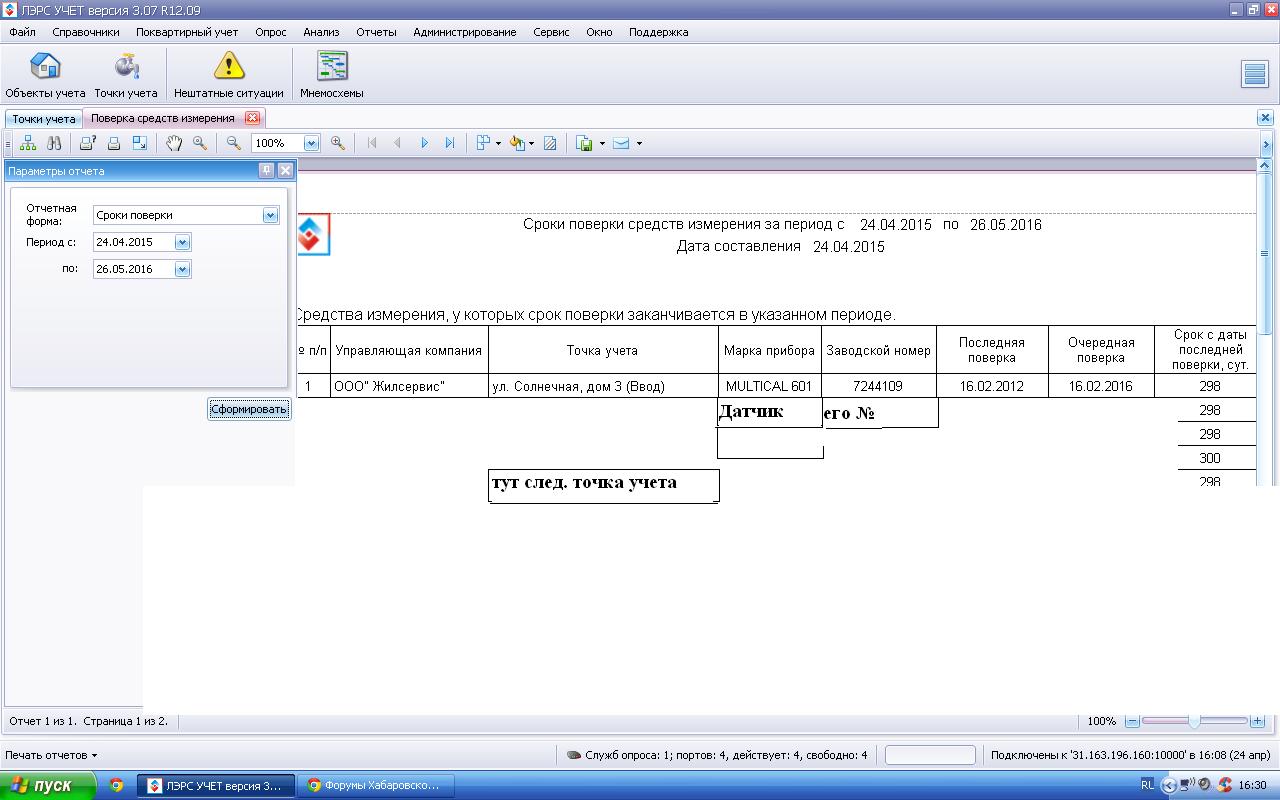Switch to the Точки учета tab

point(44,118)
